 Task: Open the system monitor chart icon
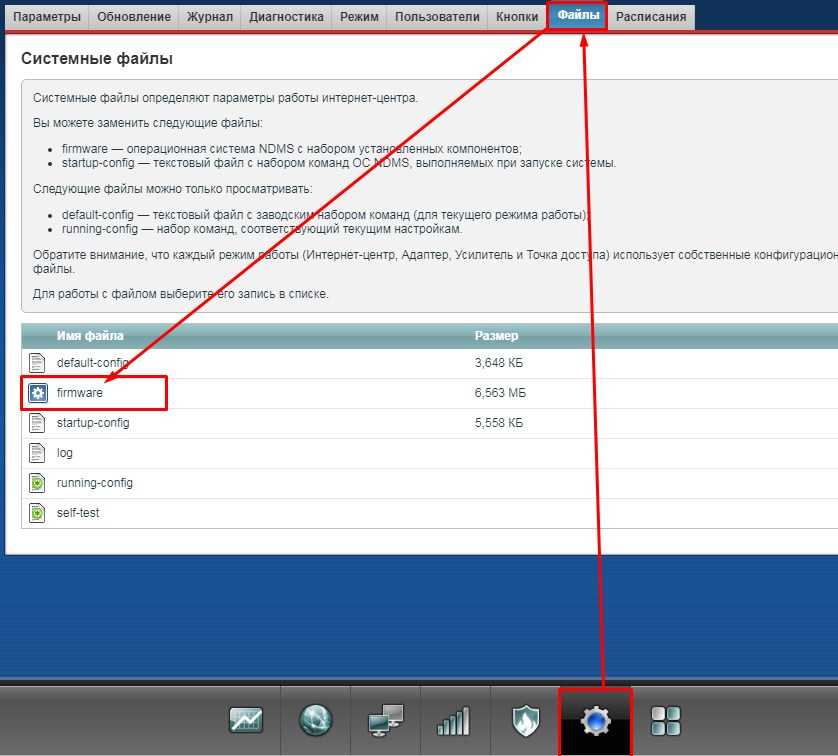[x=245, y=720]
